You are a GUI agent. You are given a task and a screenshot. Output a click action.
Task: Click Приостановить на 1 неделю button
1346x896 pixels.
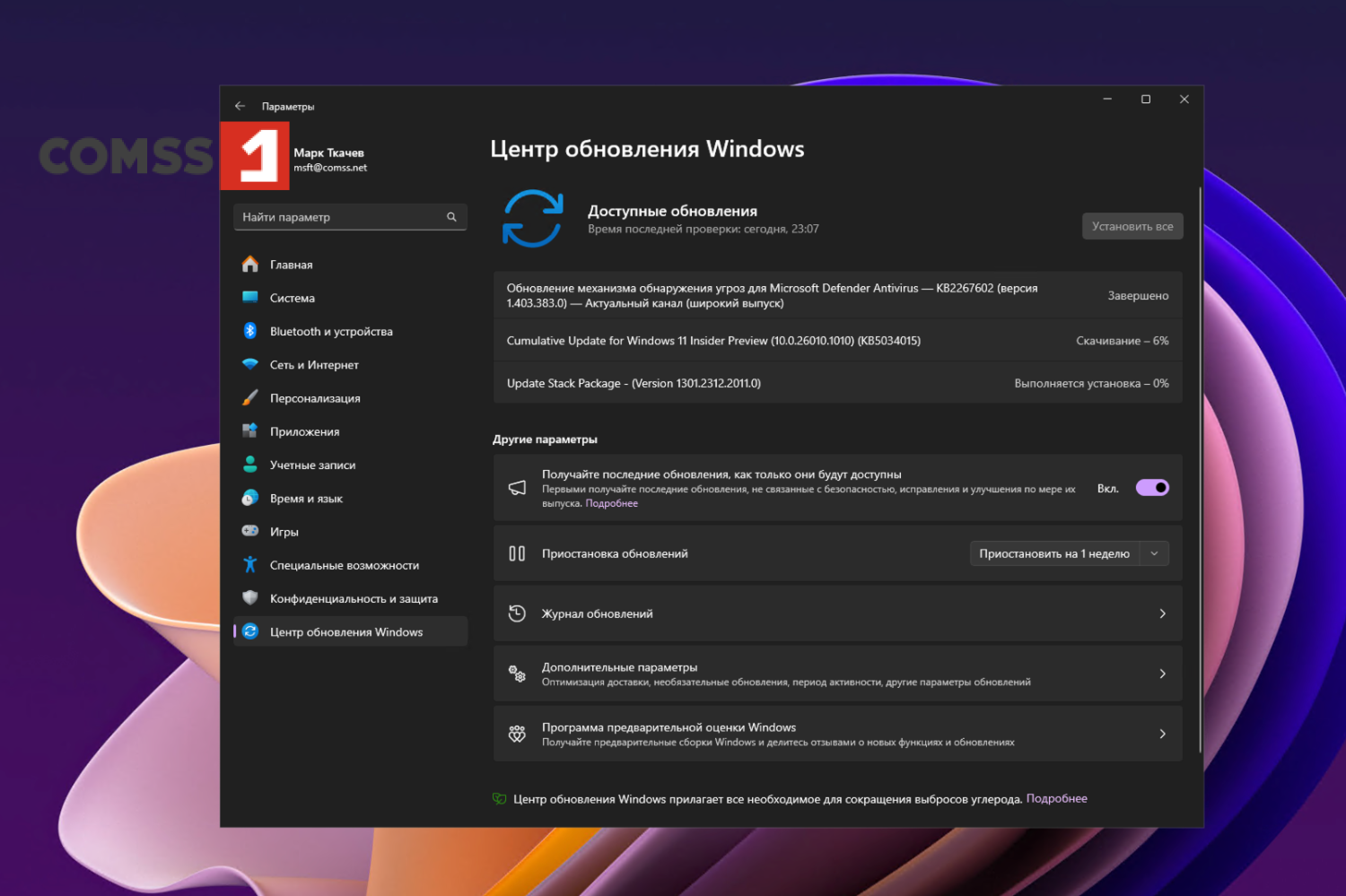pyautogui.click(x=1053, y=553)
